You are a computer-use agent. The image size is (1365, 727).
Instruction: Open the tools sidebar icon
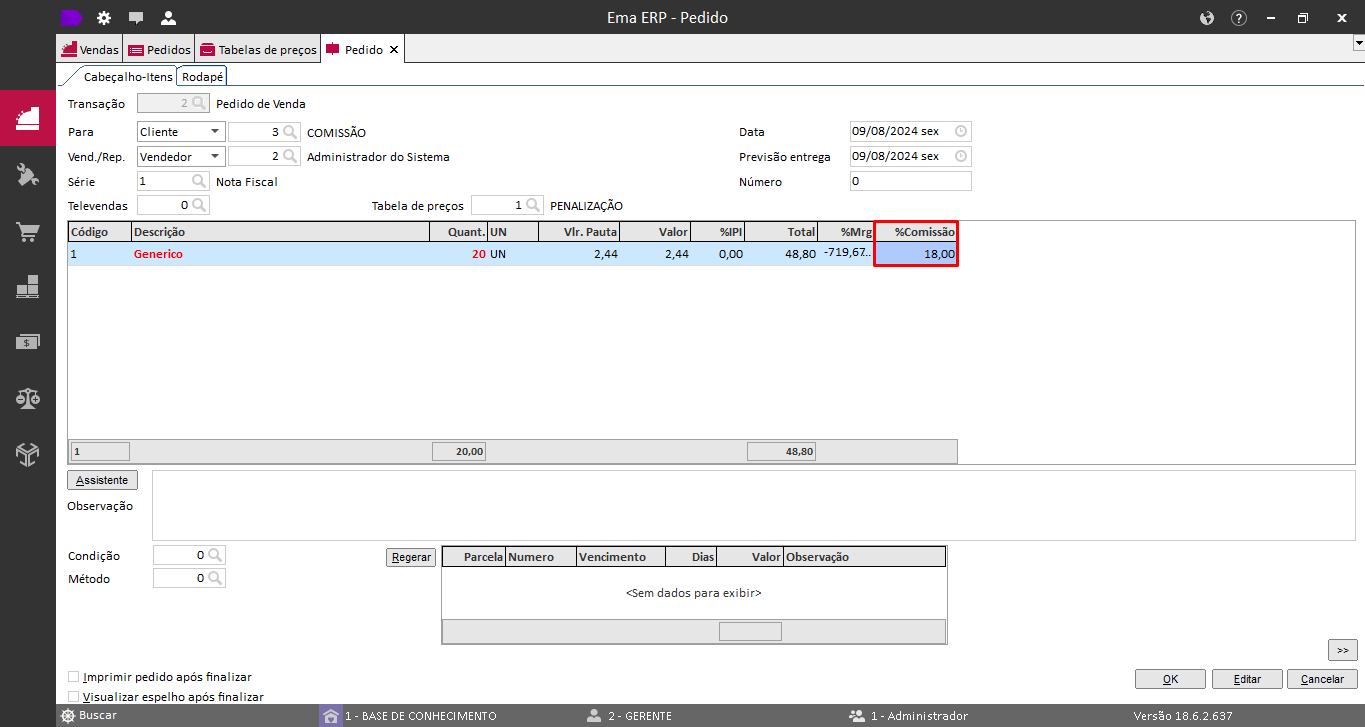(x=28, y=175)
